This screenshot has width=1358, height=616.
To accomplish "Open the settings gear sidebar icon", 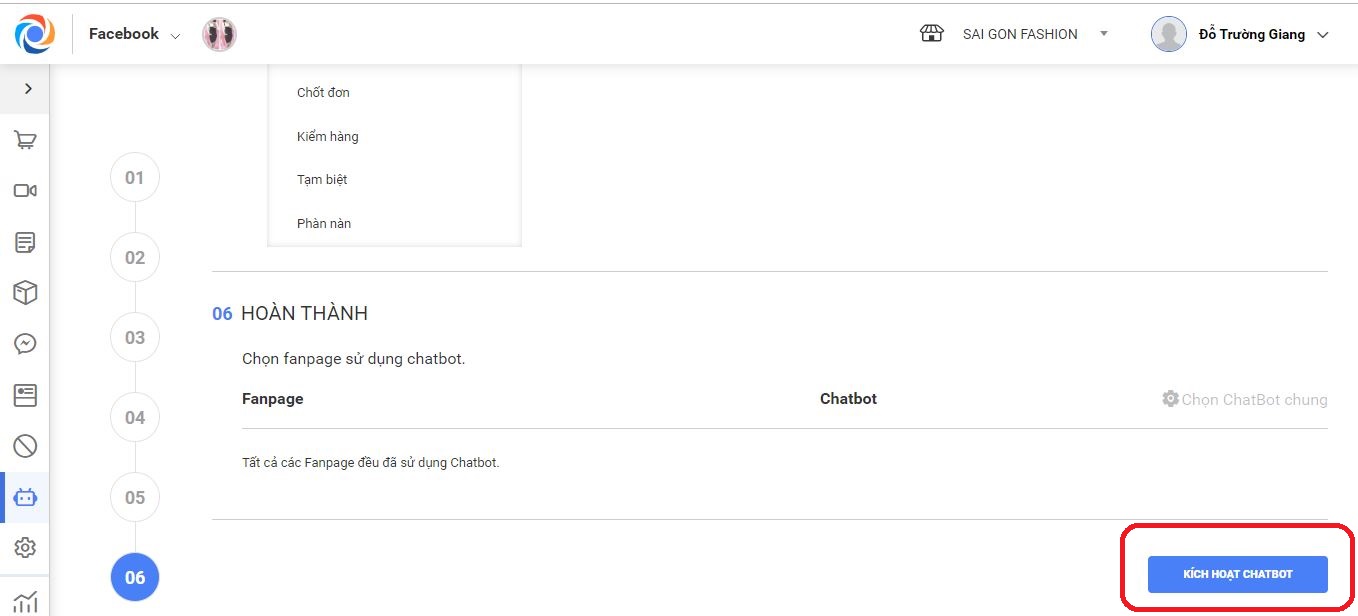I will (x=25, y=548).
